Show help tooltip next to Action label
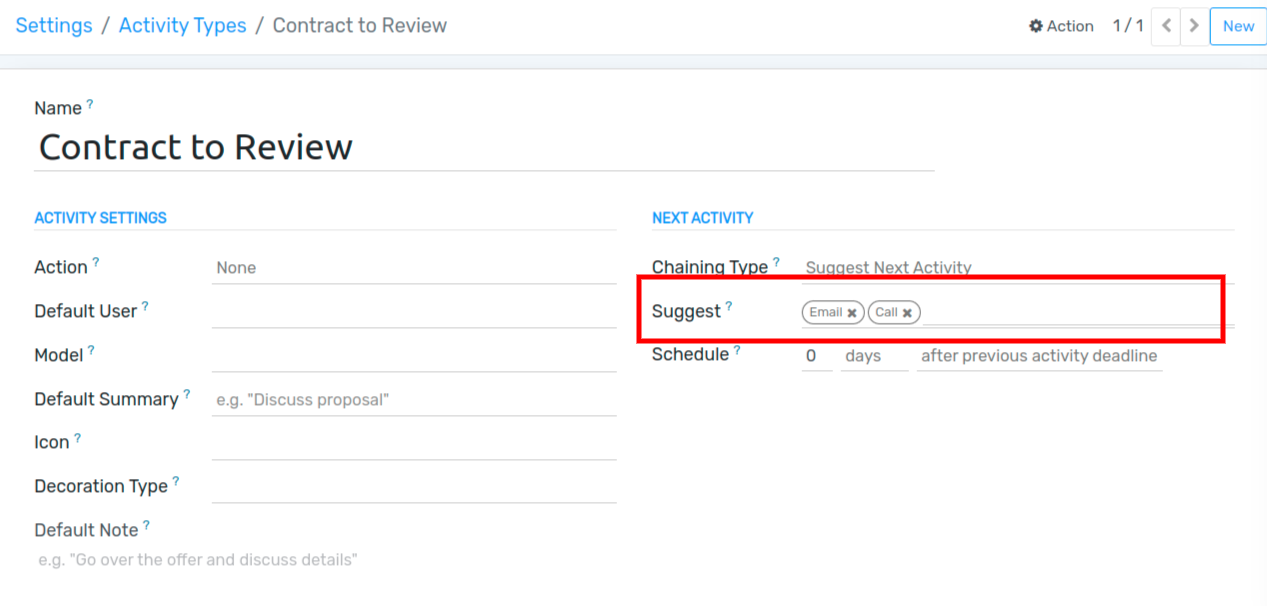Screen dimensions: 1267x606 click(x=96, y=262)
